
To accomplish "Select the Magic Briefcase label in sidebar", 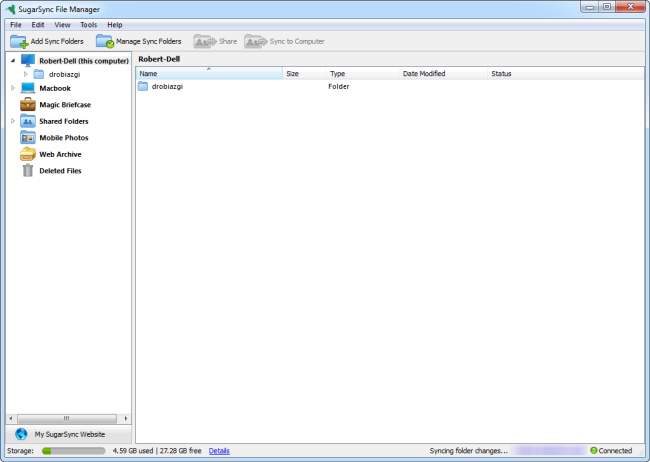I will [65, 105].
